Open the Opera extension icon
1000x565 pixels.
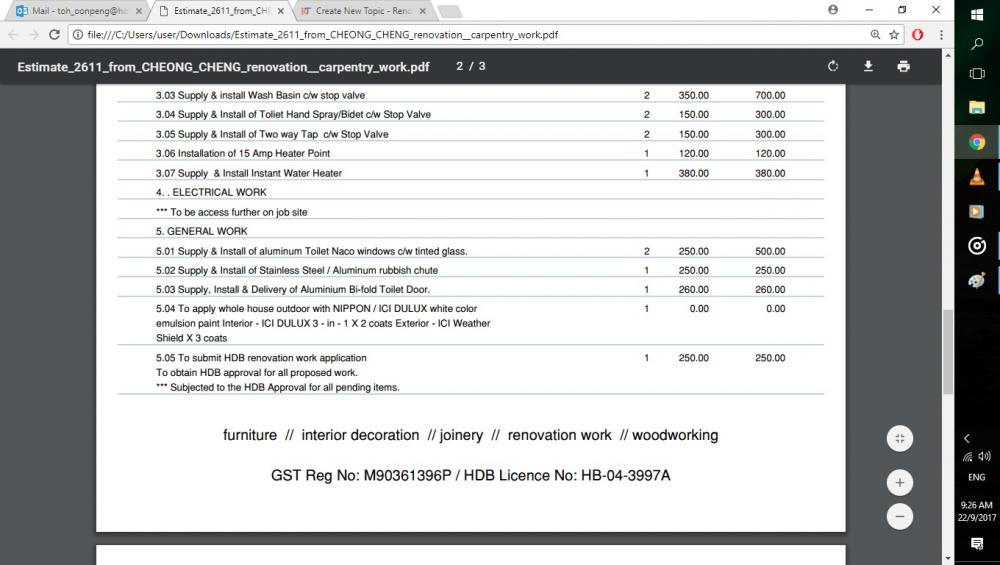918,34
